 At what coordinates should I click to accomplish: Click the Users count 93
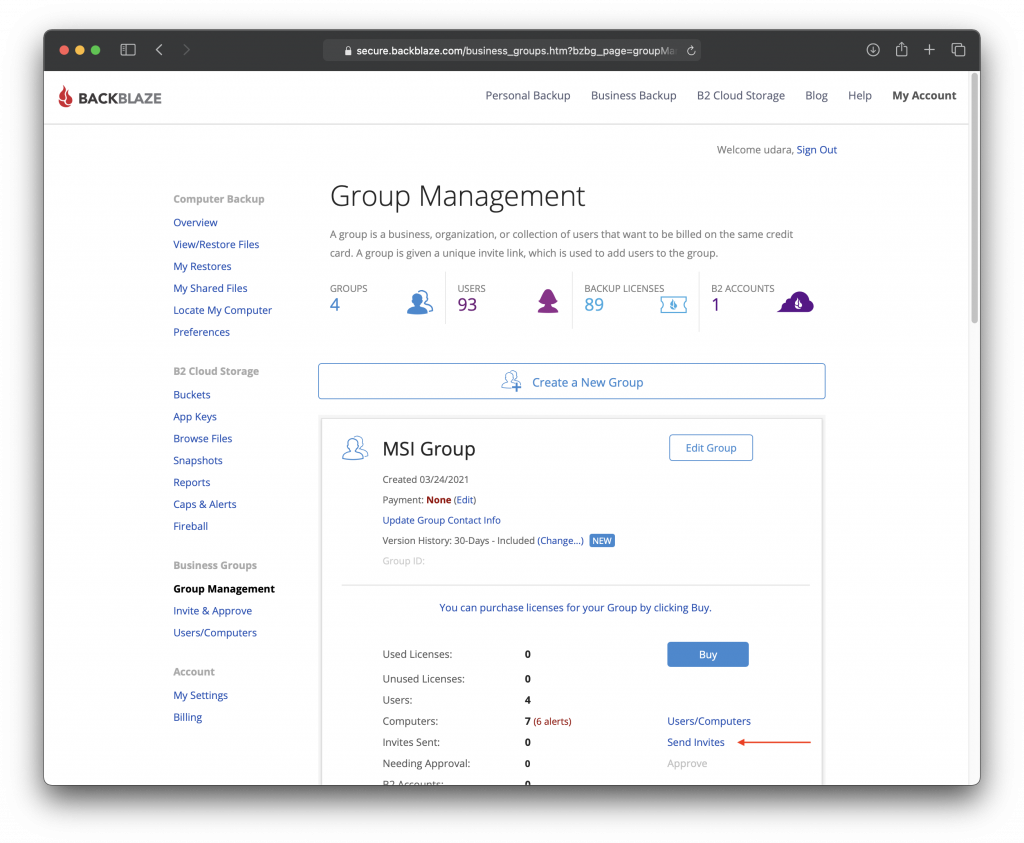point(467,304)
